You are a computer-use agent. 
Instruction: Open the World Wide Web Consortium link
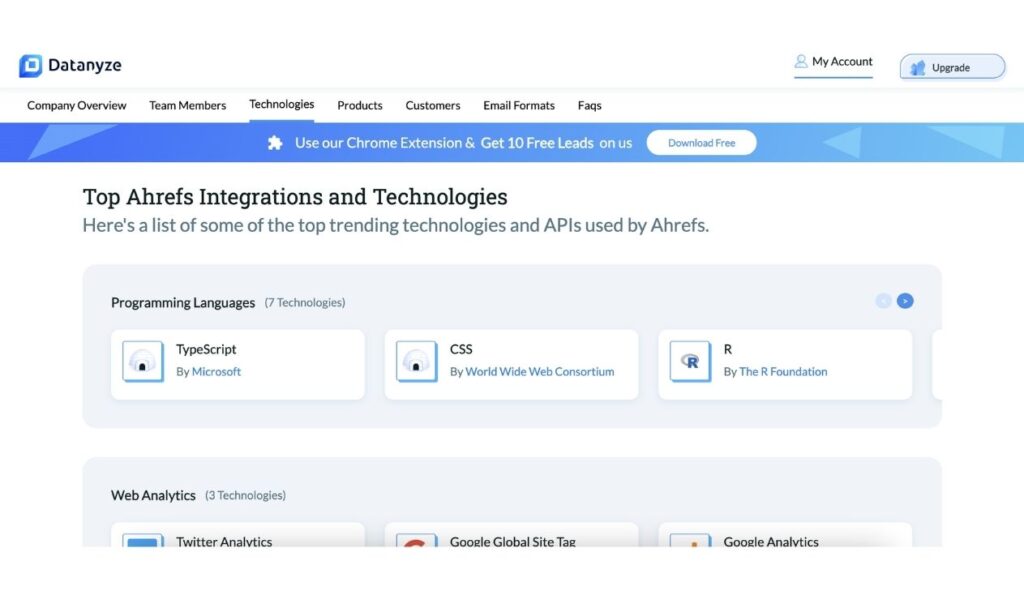tap(539, 372)
